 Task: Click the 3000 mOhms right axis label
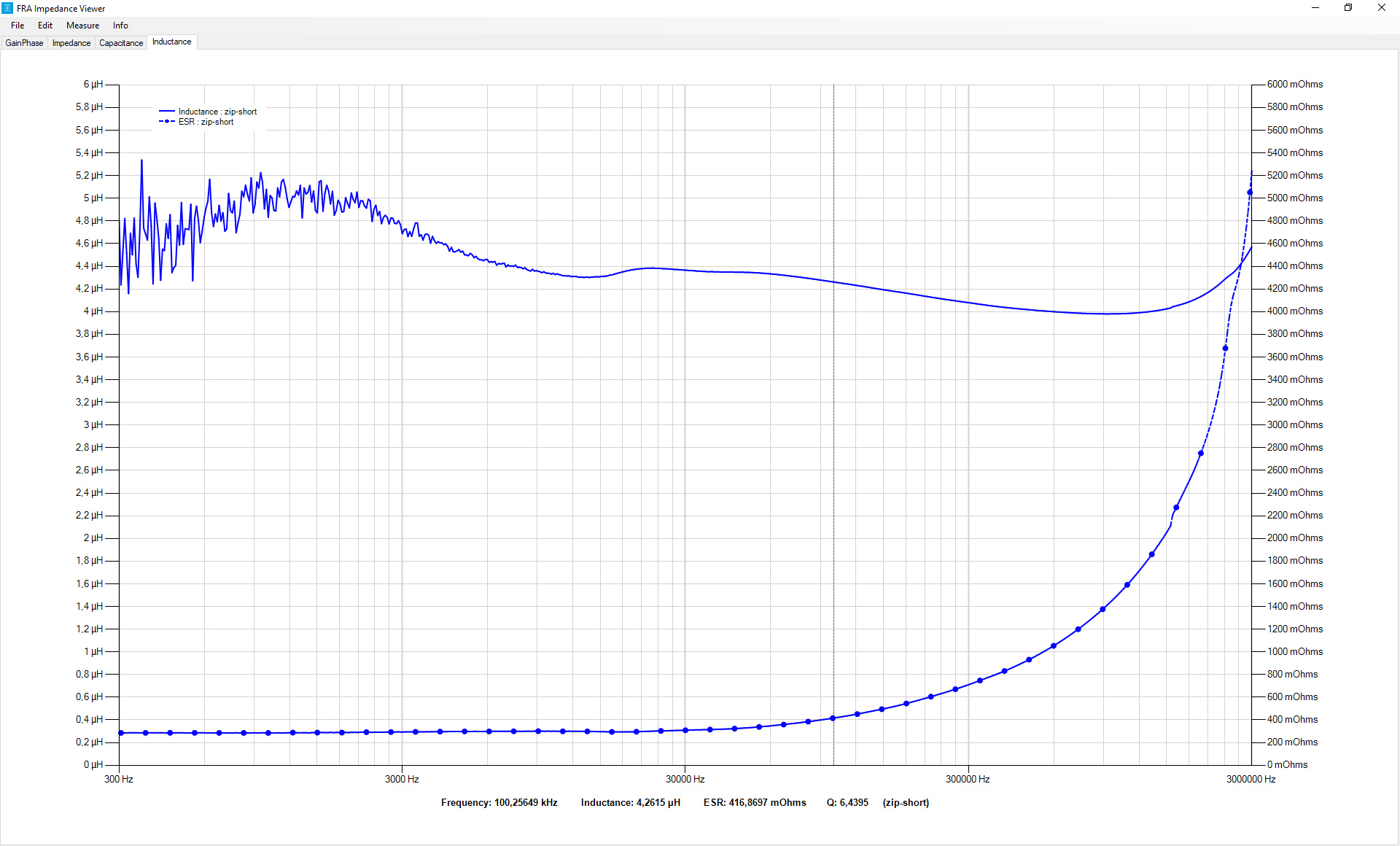click(1294, 424)
